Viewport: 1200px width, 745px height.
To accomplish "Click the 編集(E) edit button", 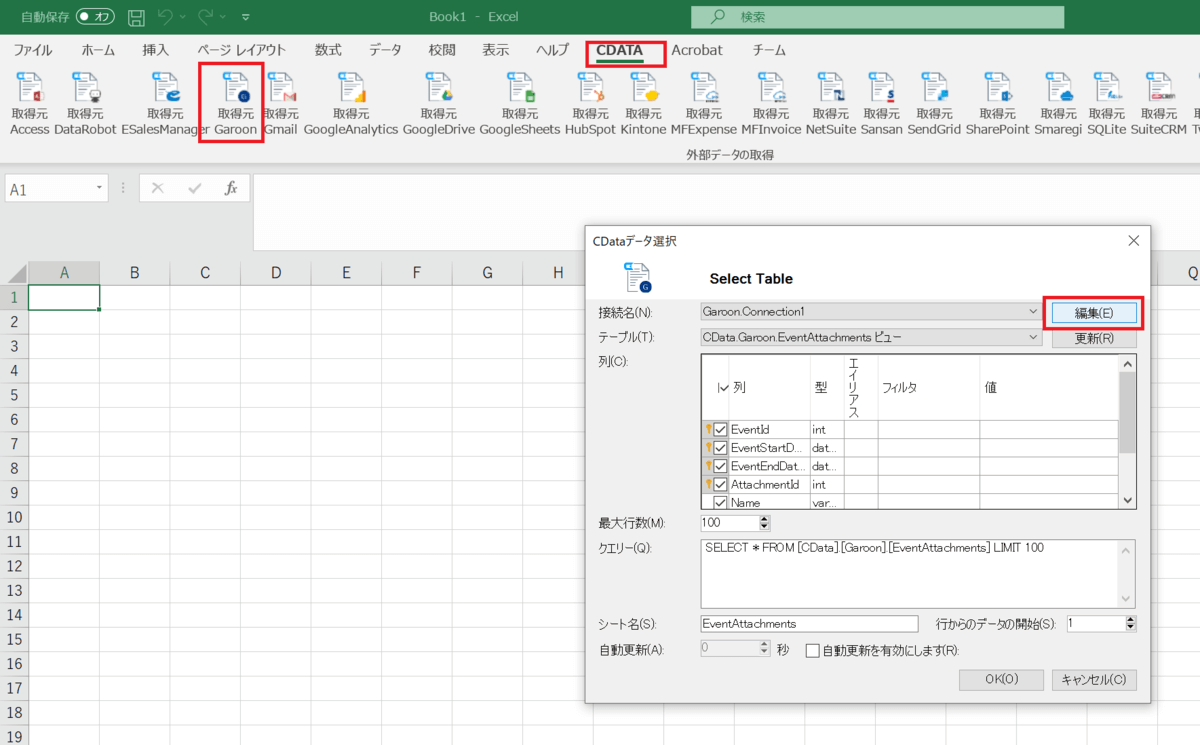I will coord(1093,313).
